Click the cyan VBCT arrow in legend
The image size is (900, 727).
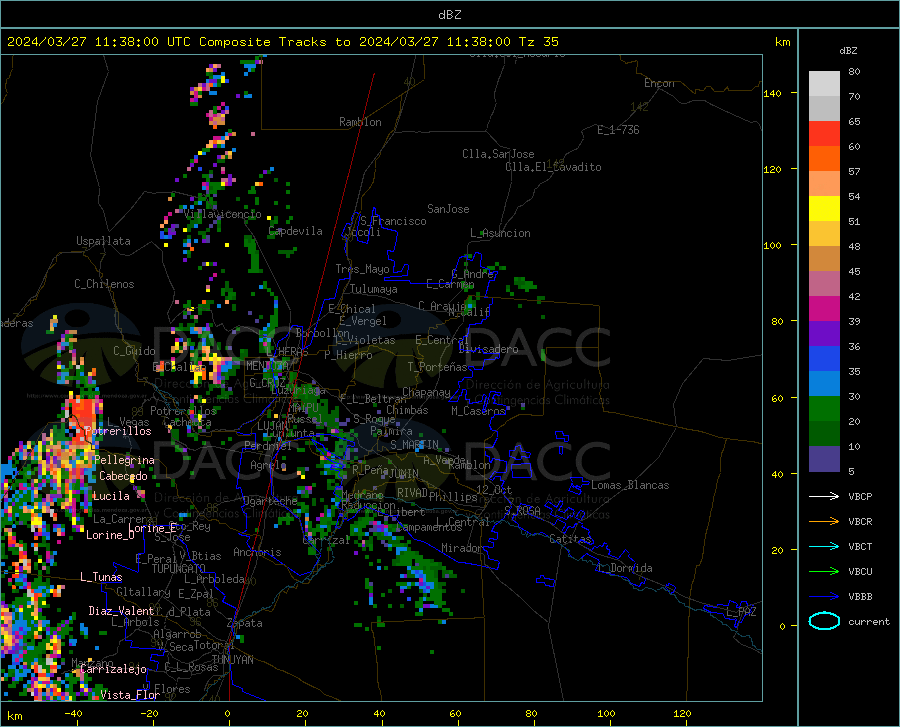point(824,546)
